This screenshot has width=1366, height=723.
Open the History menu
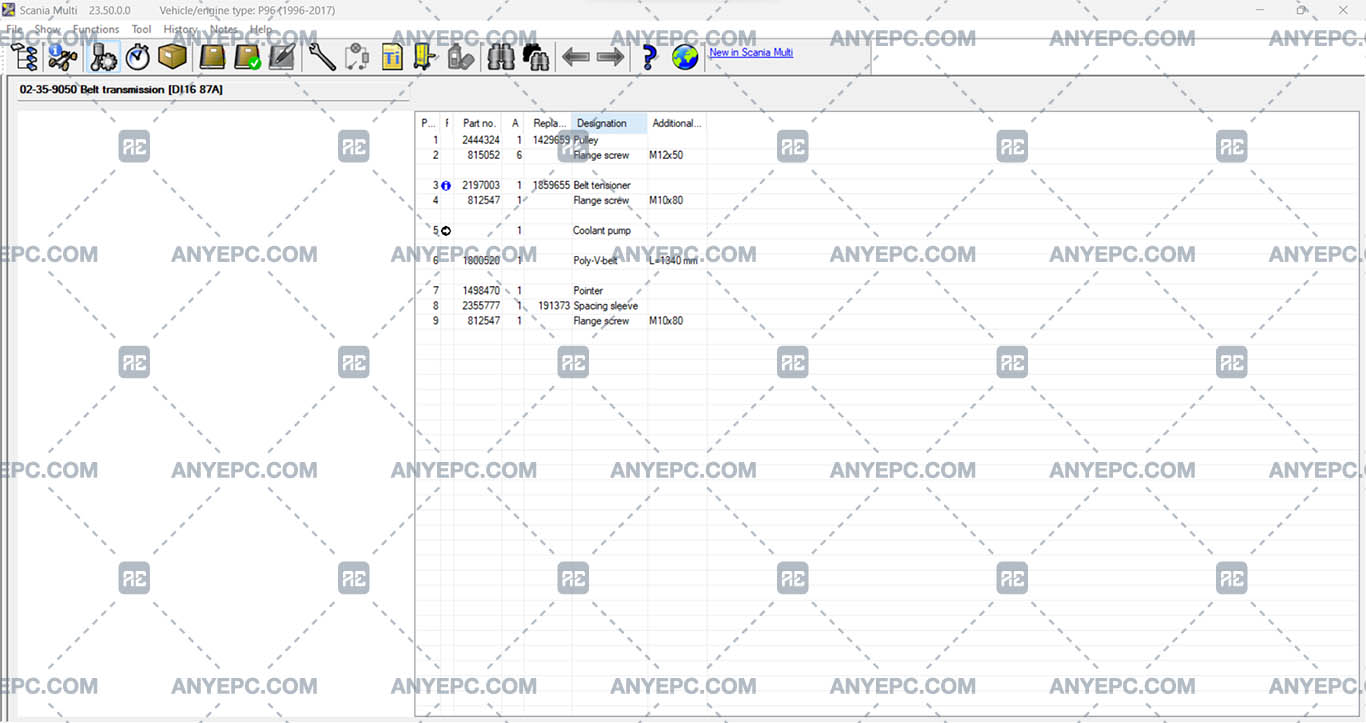(180, 29)
